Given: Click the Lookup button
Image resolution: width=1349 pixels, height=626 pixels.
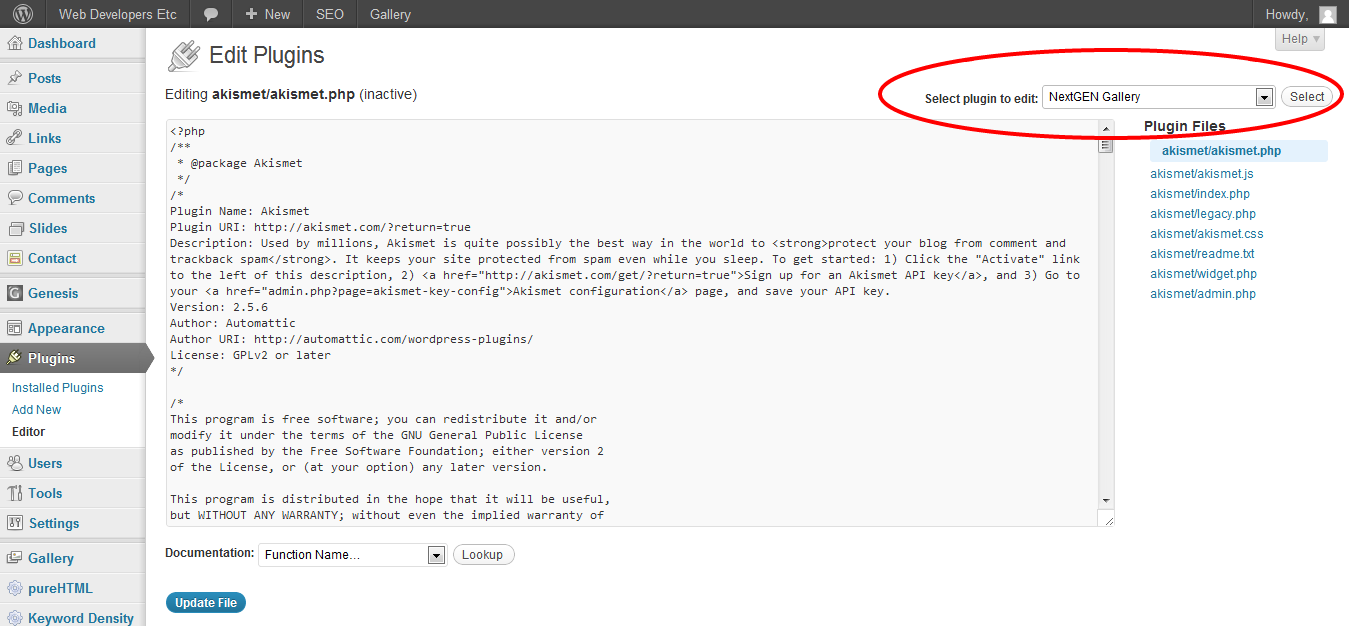Looking at the screenshot, I should tap(483, 554).
